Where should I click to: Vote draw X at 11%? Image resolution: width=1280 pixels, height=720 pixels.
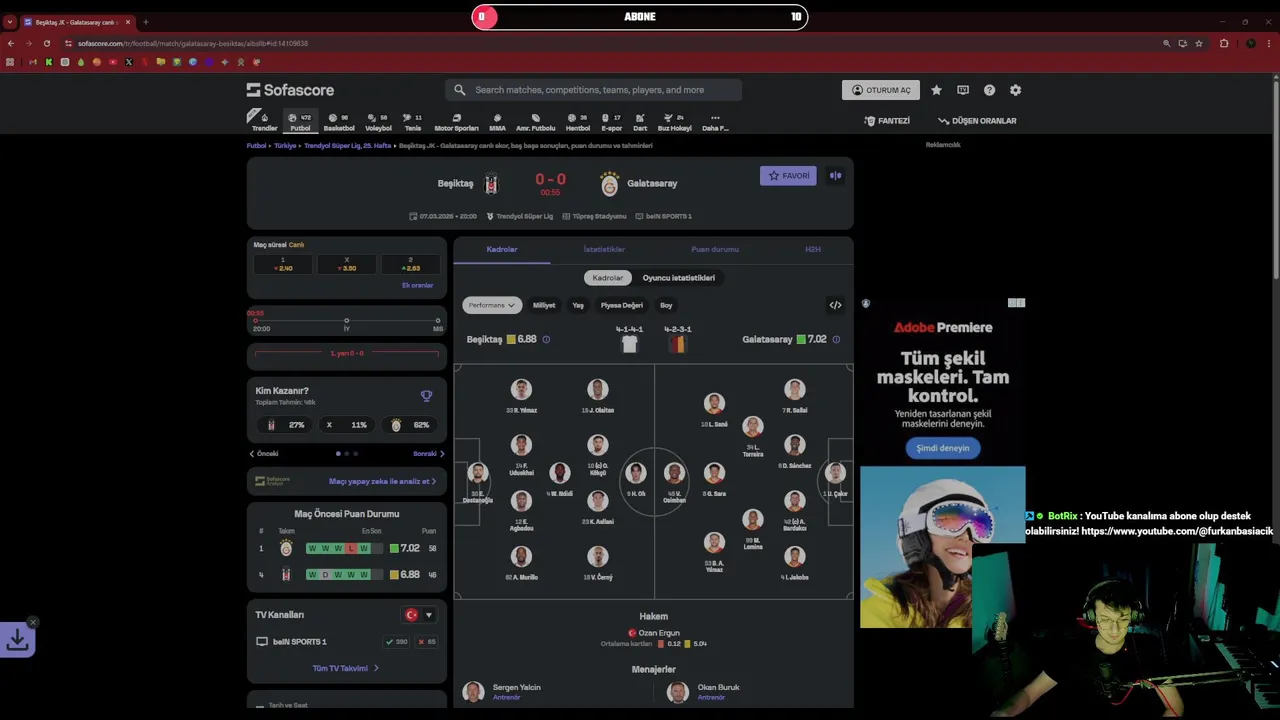346,425
